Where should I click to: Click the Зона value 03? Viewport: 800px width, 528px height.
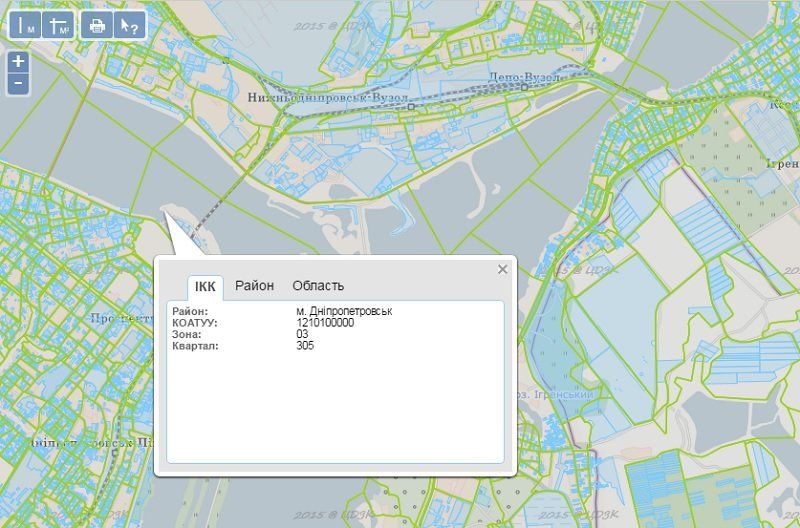point(303,334)
